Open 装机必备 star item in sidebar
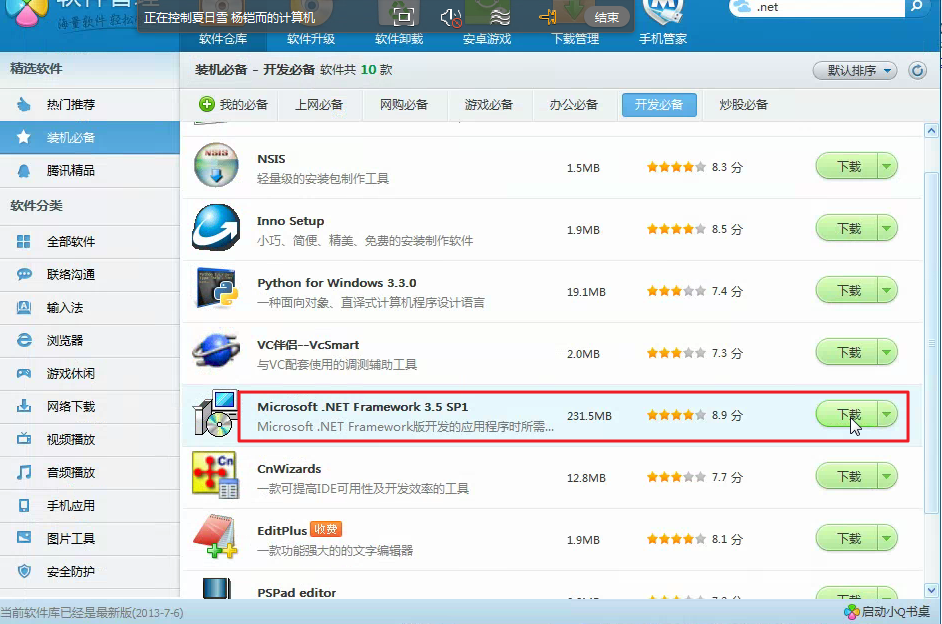Image resolution: width=942 pixels, height=624 pixels. pyautogui.click(x=90, y=138)
